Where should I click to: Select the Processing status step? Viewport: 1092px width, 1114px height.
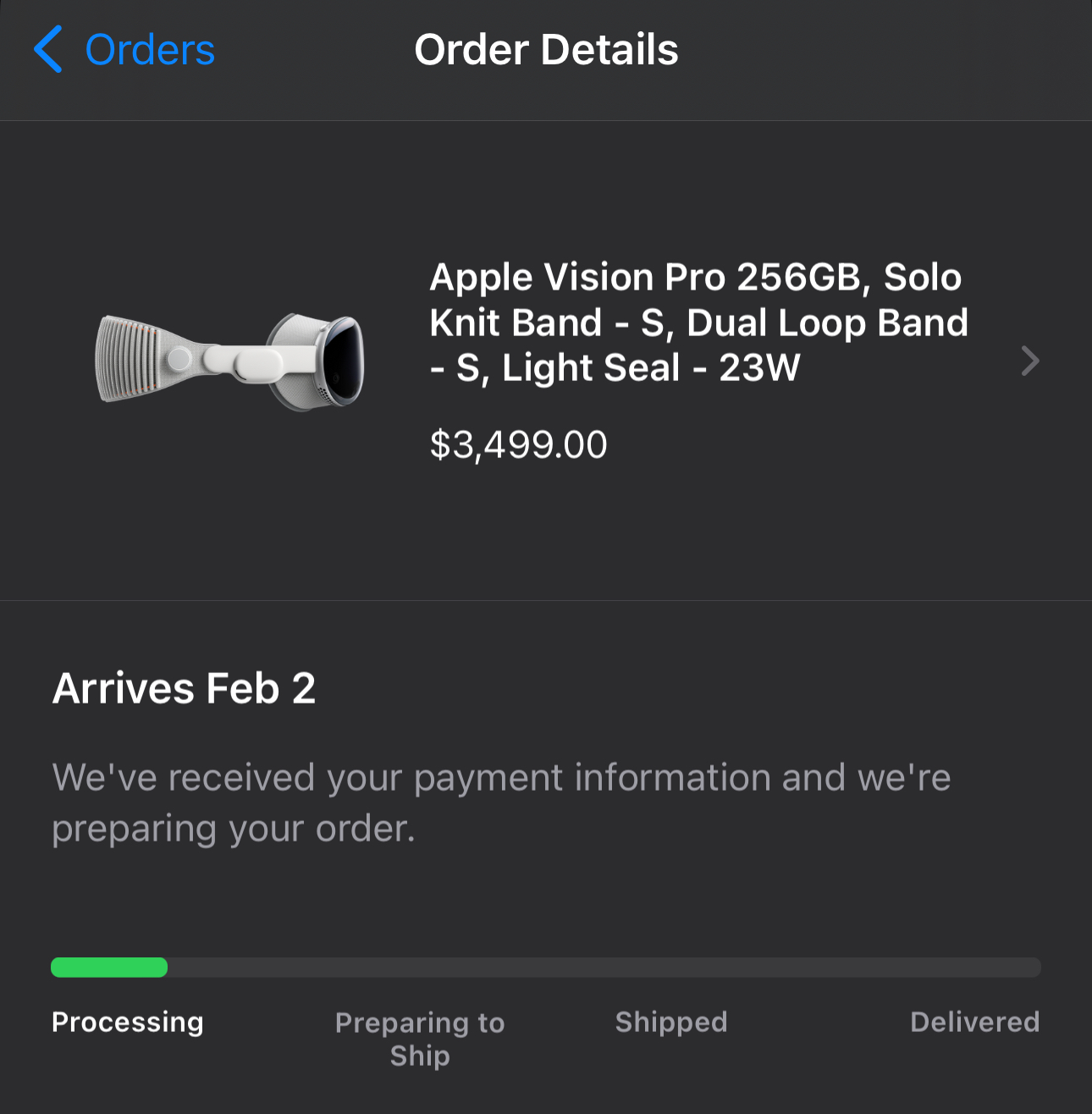pos(128,1022)
